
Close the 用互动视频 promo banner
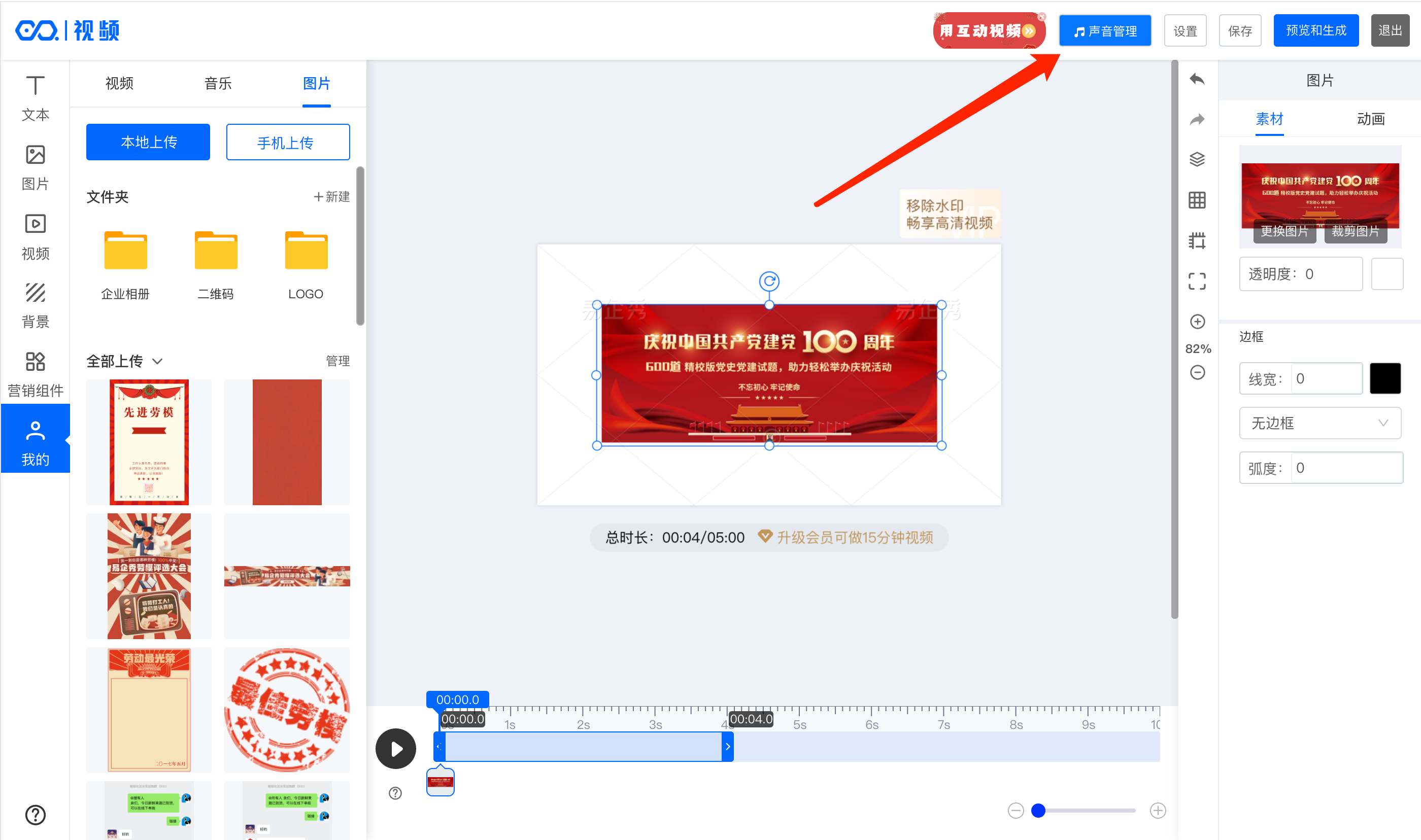click(x=1041, y=16)
